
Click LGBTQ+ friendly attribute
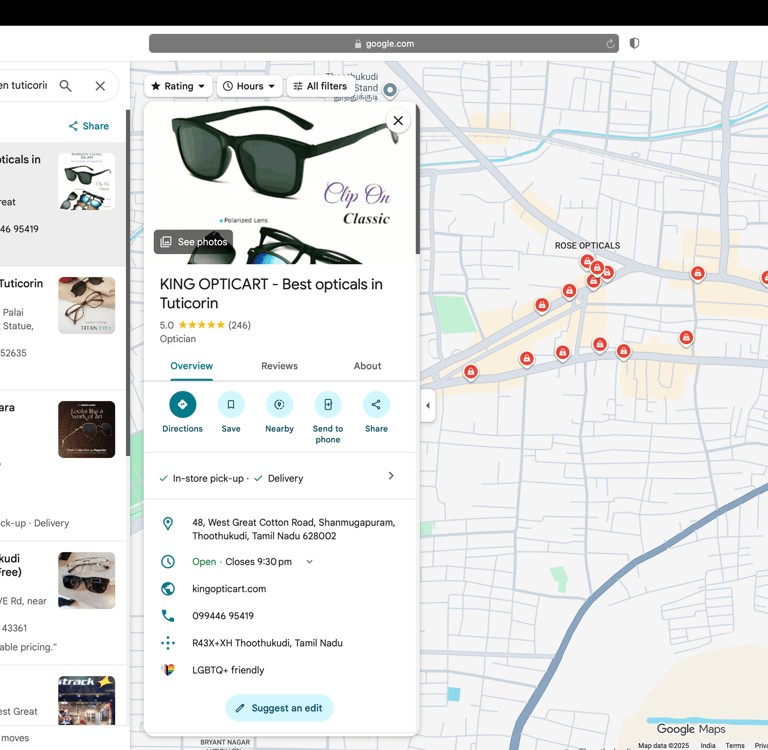tap(228, 670)
